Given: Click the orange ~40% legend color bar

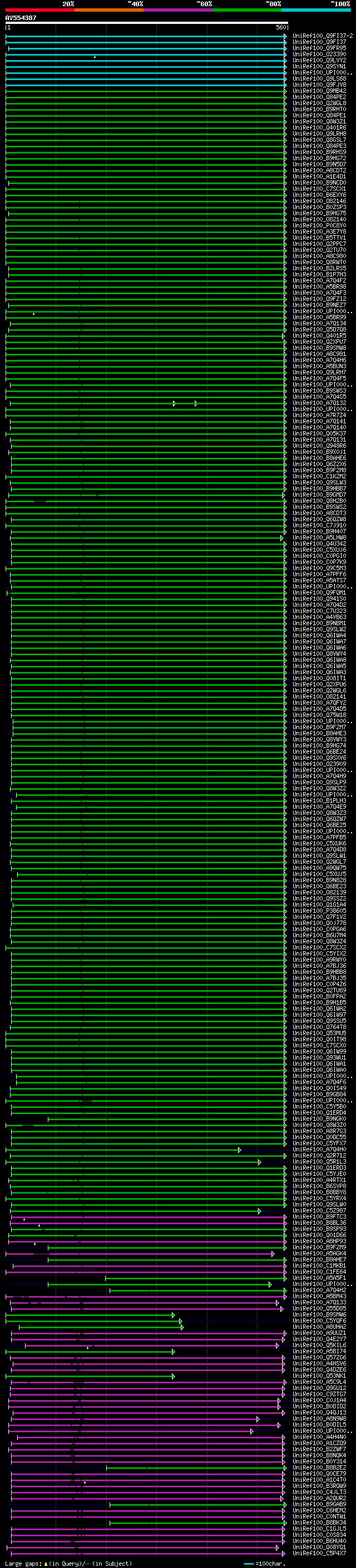Looking at the screenshot, I should point(109,10).
